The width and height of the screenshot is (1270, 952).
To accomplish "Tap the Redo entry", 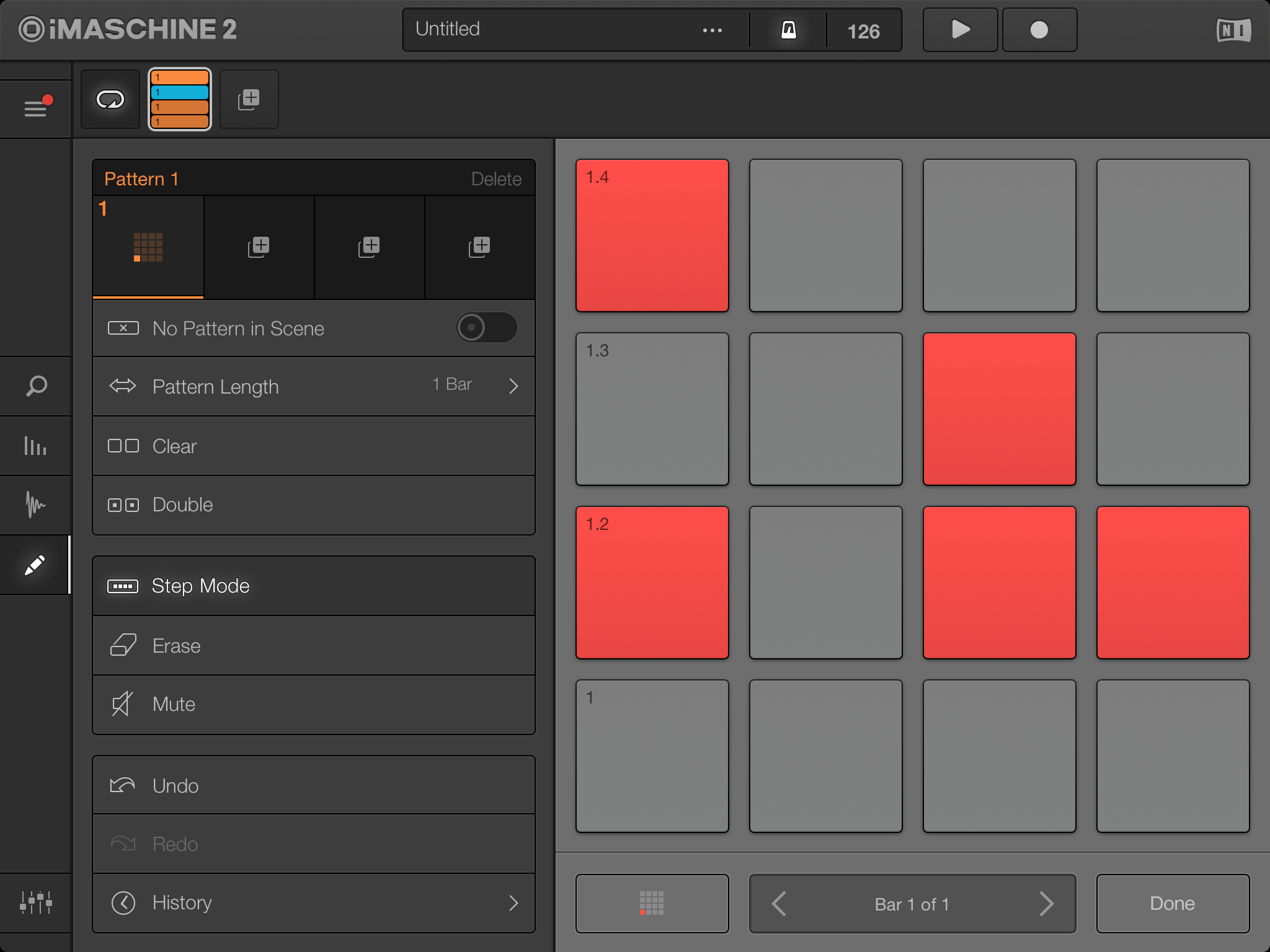I will (x=314, y=844).
